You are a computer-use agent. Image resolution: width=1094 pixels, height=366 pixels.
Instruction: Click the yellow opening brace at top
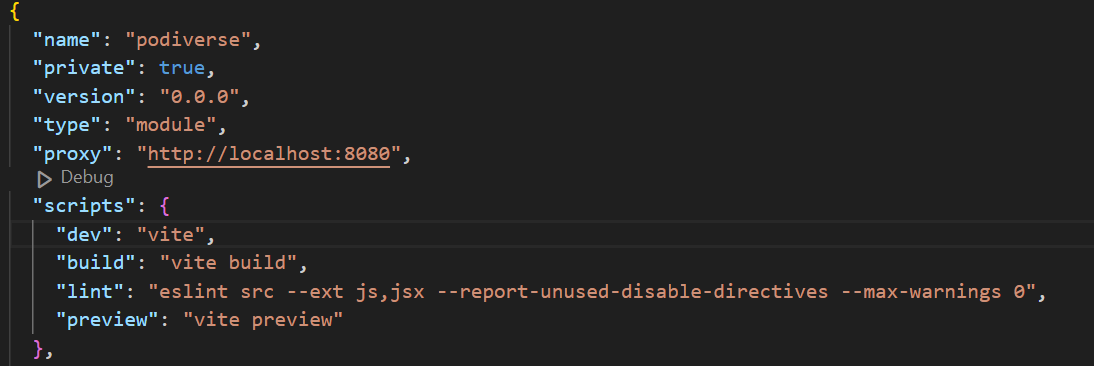point(15,11)
